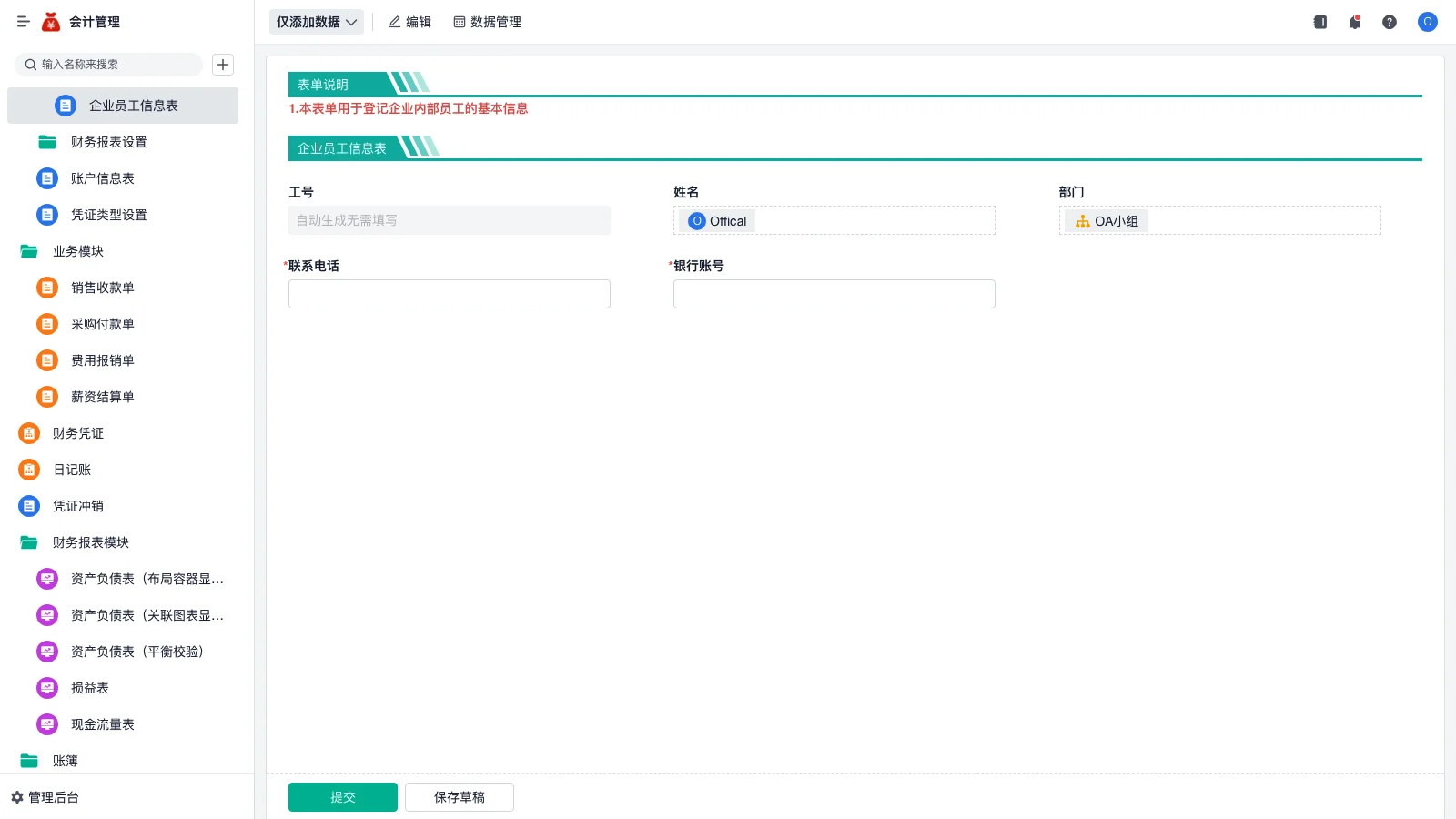Focus the 联系电话 input field
The height and width of the screenshot is (819, 1456).
(450, 294)
